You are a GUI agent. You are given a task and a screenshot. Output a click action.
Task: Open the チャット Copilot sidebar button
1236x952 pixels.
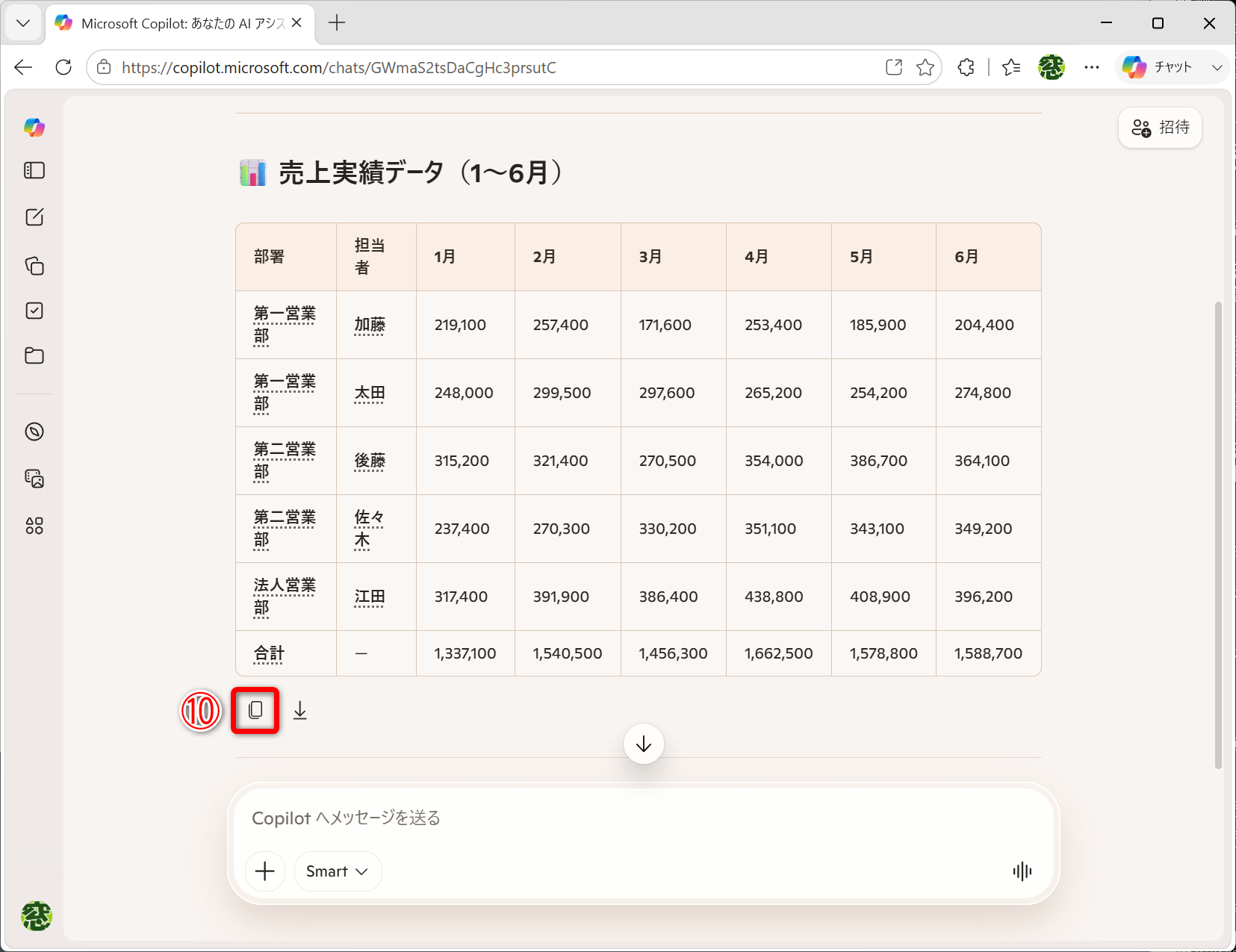click(1158, 67)
